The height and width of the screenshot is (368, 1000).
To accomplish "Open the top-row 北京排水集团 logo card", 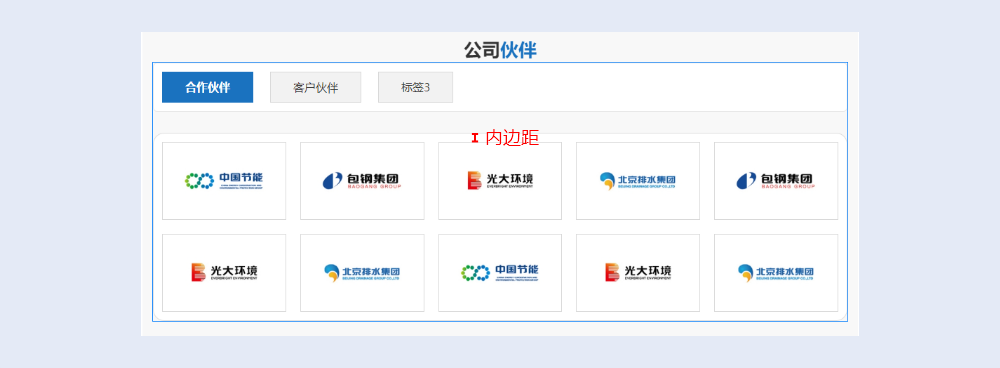I will (638, 181).
